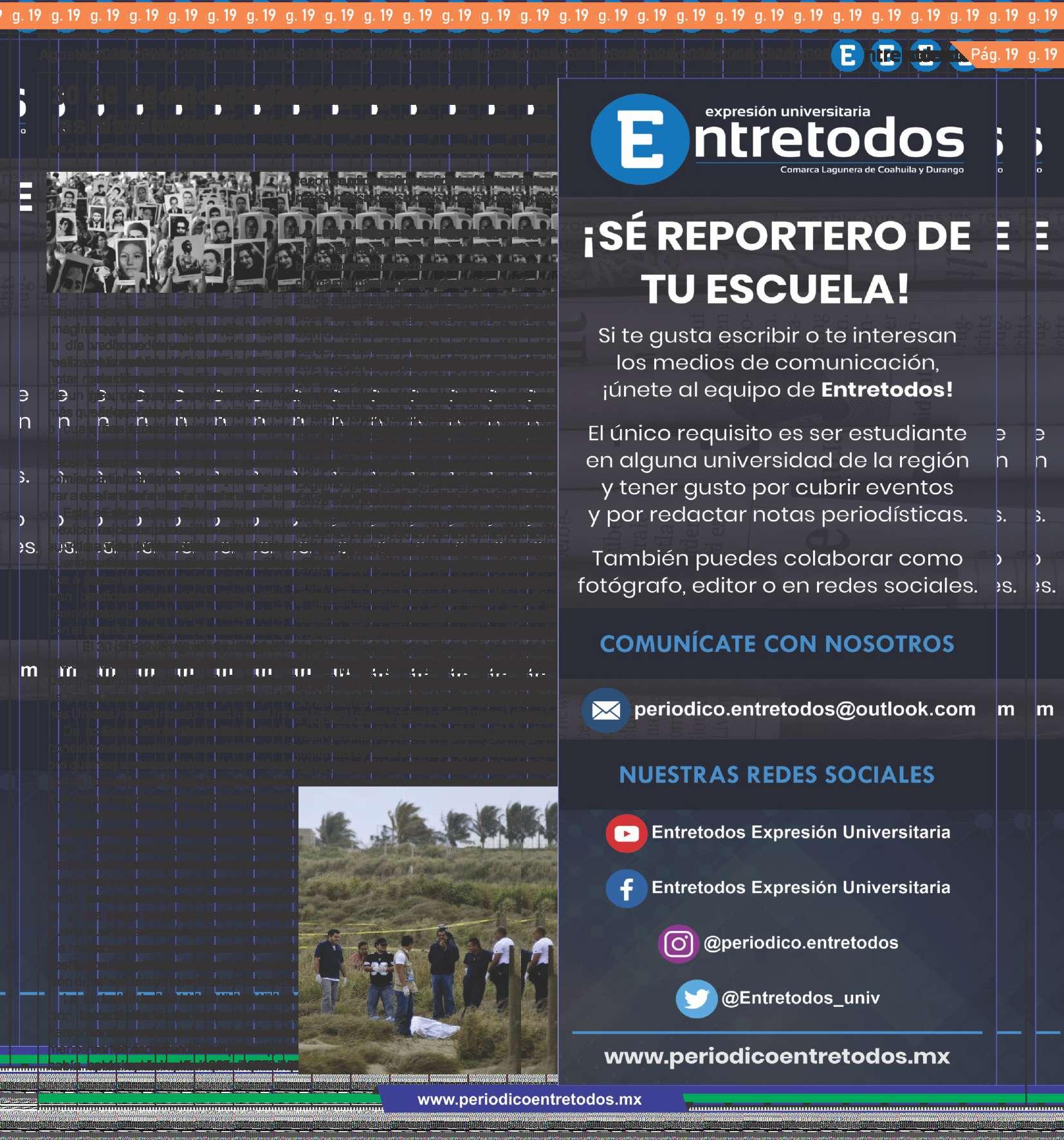Open the @Entretodos_univ Twitter handle
Image resolution: width=1064 pixels, height=1140 pixels.
[800, 998]
